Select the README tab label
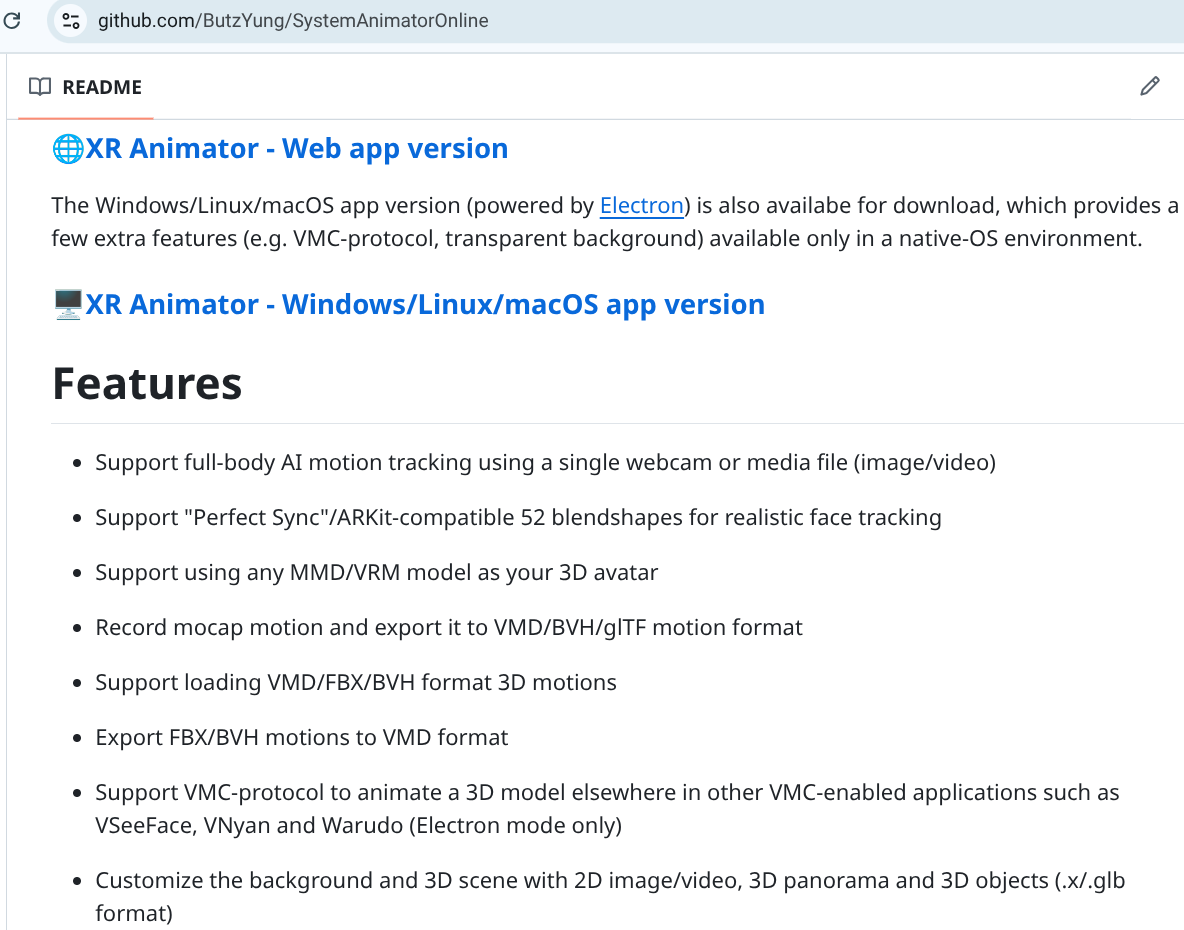Screen dimensions: 1184x930 (102, 87)
